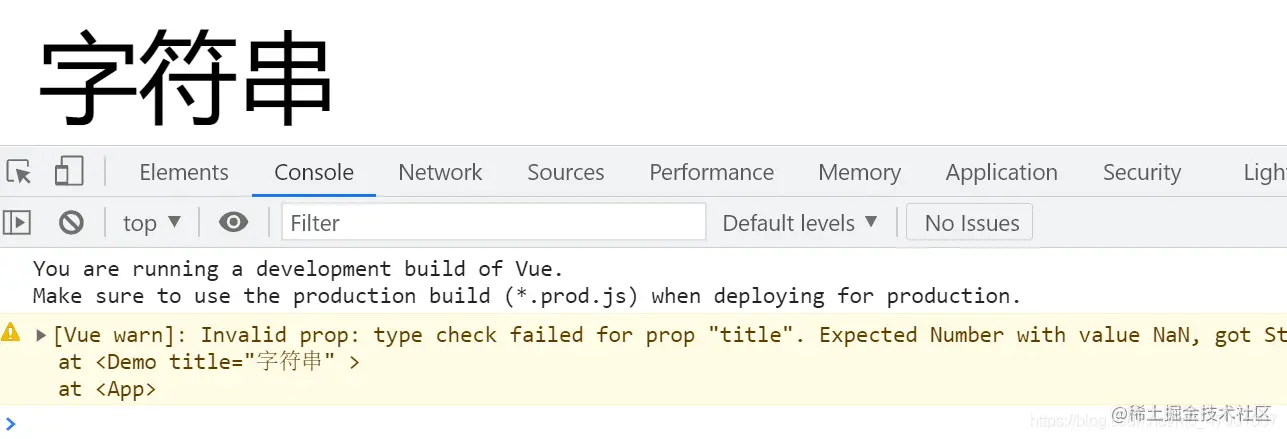
Task: Click the inspect element picker icon
Action: [x=19, y=172]
